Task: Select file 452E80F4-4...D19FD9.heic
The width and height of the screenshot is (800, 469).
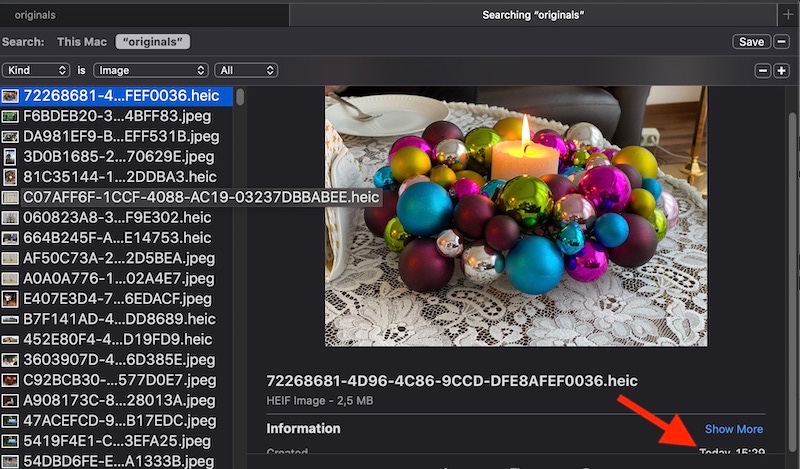Action: pyautogui.click(x=116, y=340)
